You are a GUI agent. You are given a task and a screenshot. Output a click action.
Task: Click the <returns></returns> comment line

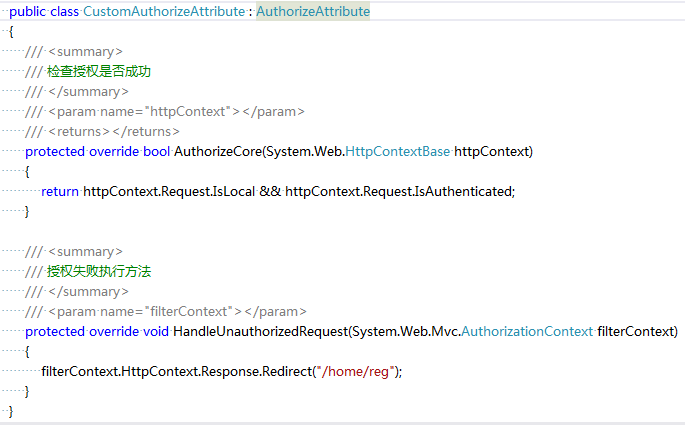click(102, 131)
